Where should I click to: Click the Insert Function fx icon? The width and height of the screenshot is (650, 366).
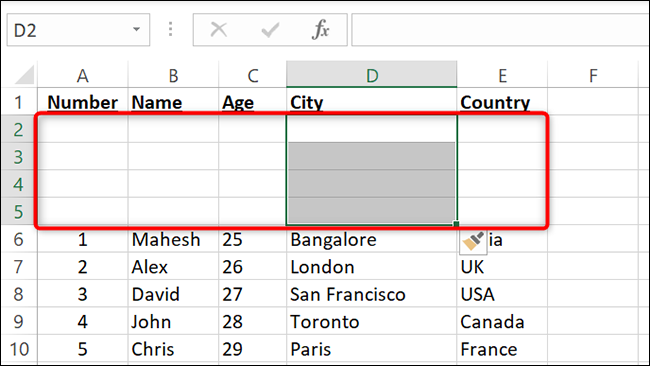tap(320, 30)
